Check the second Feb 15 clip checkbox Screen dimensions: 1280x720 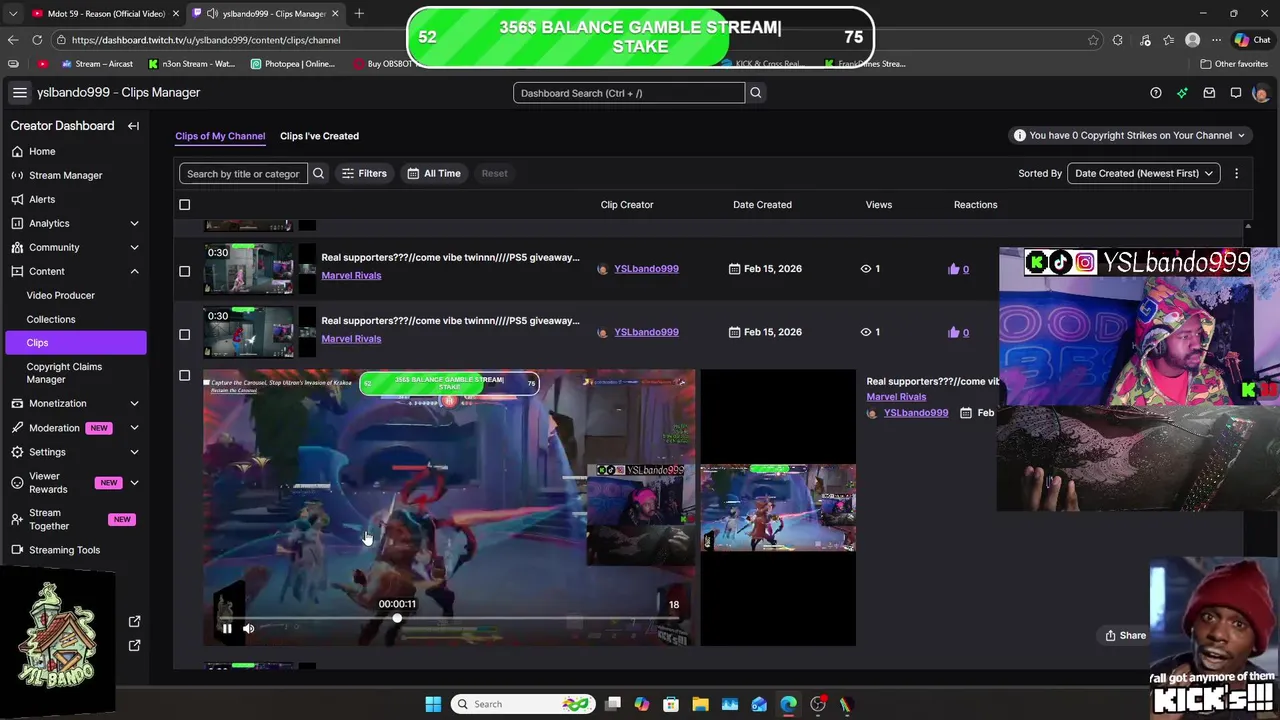point(184,334)
